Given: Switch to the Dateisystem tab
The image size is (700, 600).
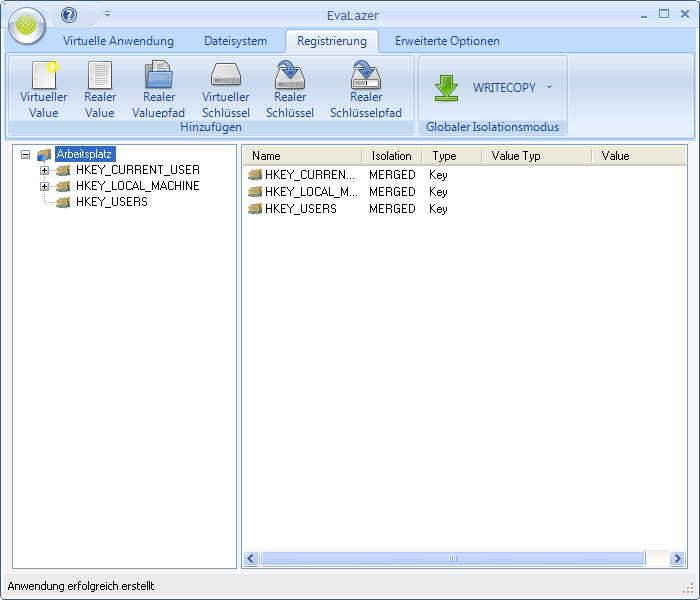Looking at the screenshot, I should [x=235, y=41].
